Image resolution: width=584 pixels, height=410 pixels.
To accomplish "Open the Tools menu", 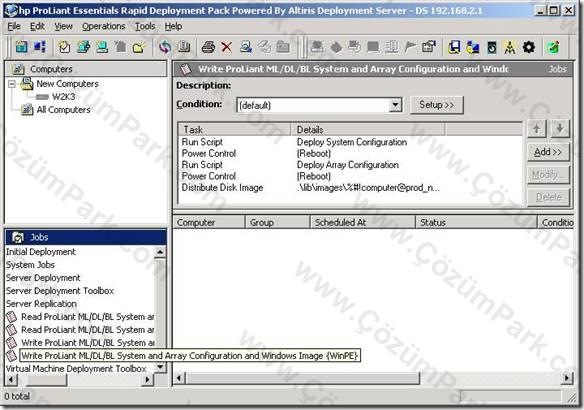I will click(145, 26).
